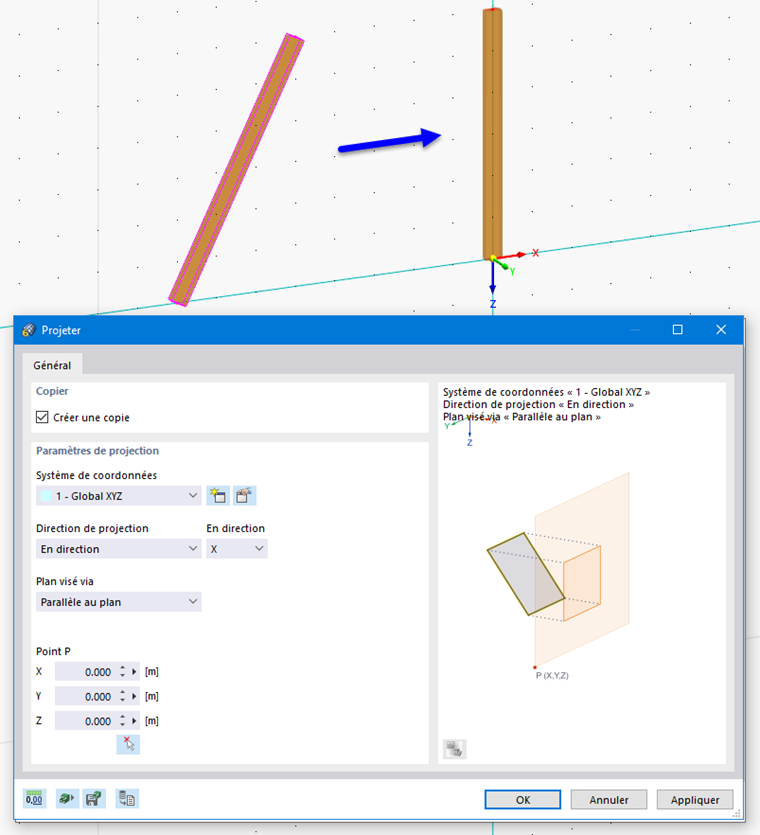Close the Projeter dialog window
The width and height of the screenshot is (760, 835).
pyautogui.click(x=721, y=330)
